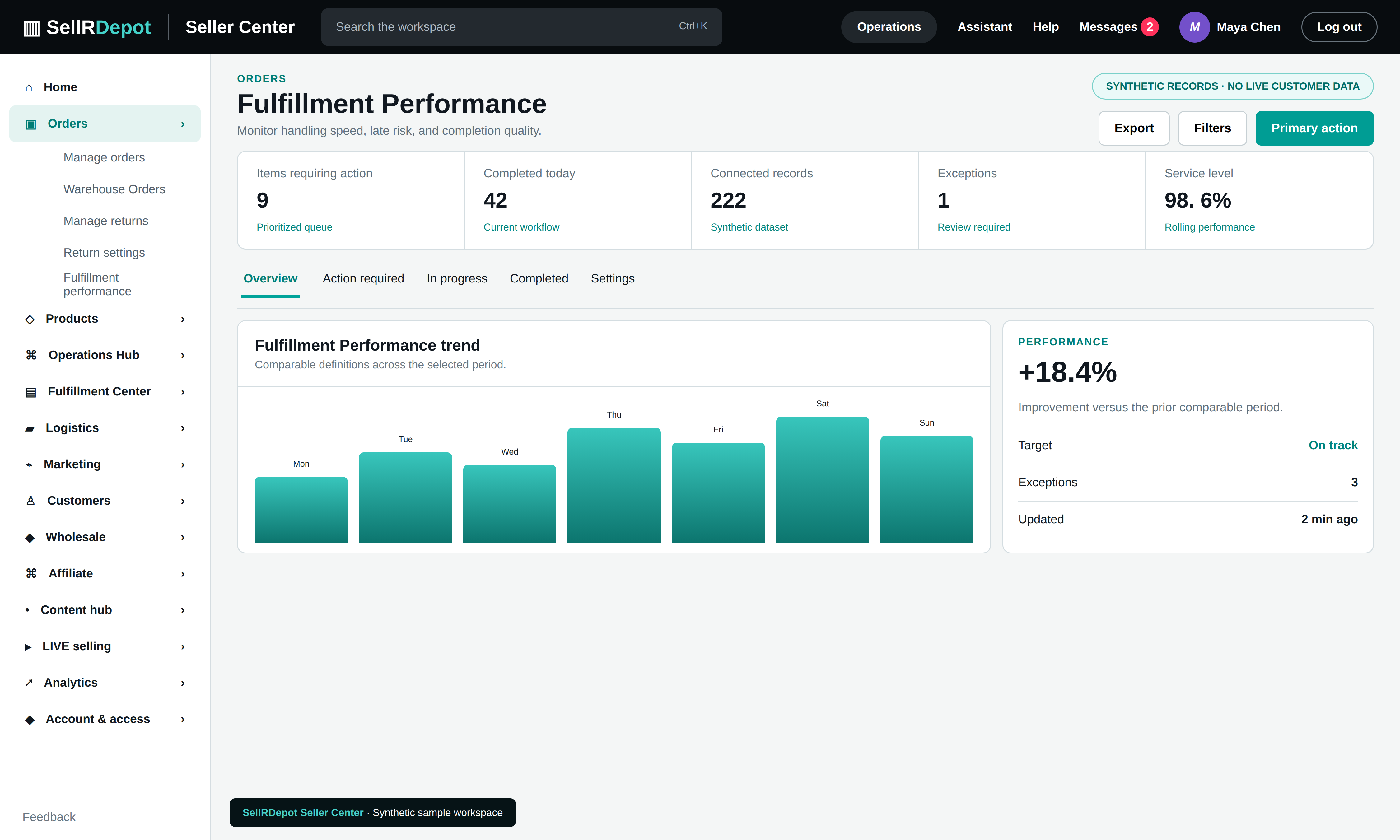This screenshot has width=1400, height=840.
Task: Click the Analytics arrow icon
Action: [29, 683]
